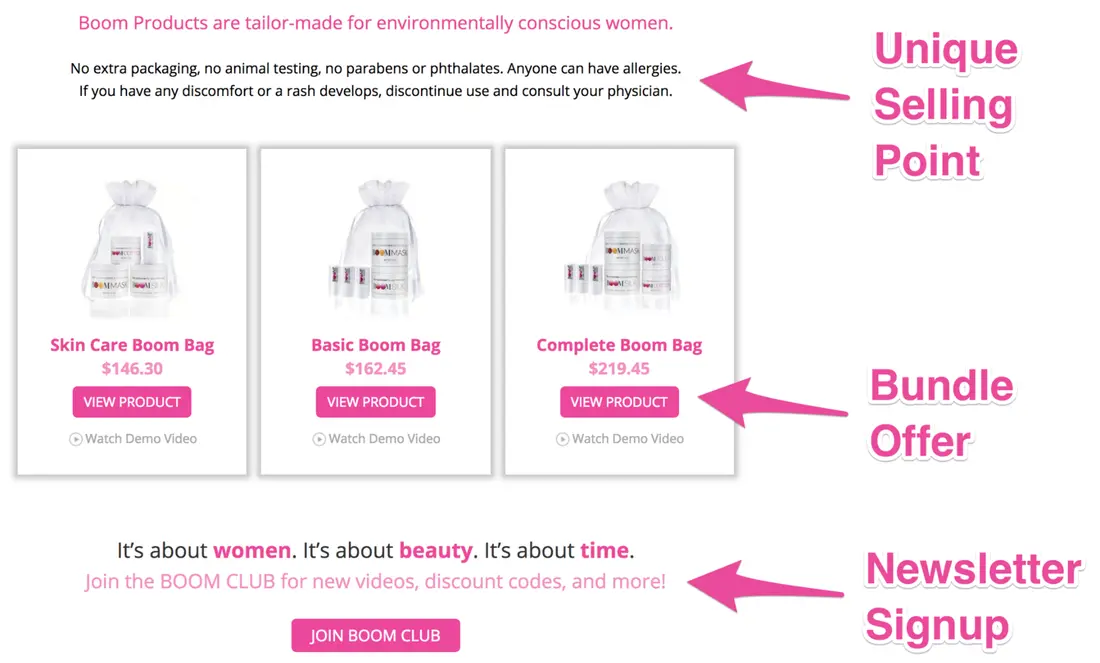Click play icon under Skin Care Boom Bag
The width and height of the screenshot is (1100, 663).
(75, 439)
